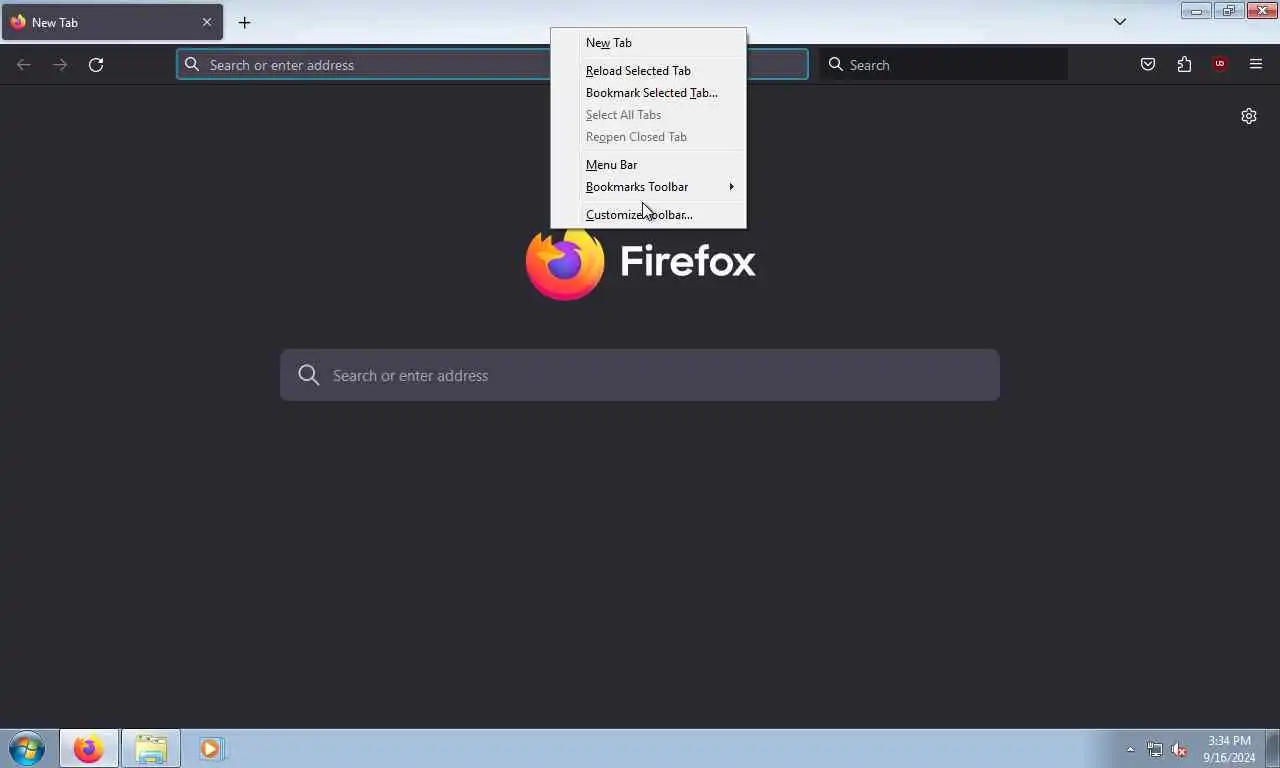Select the New Tab browser tab

[112, 22]
